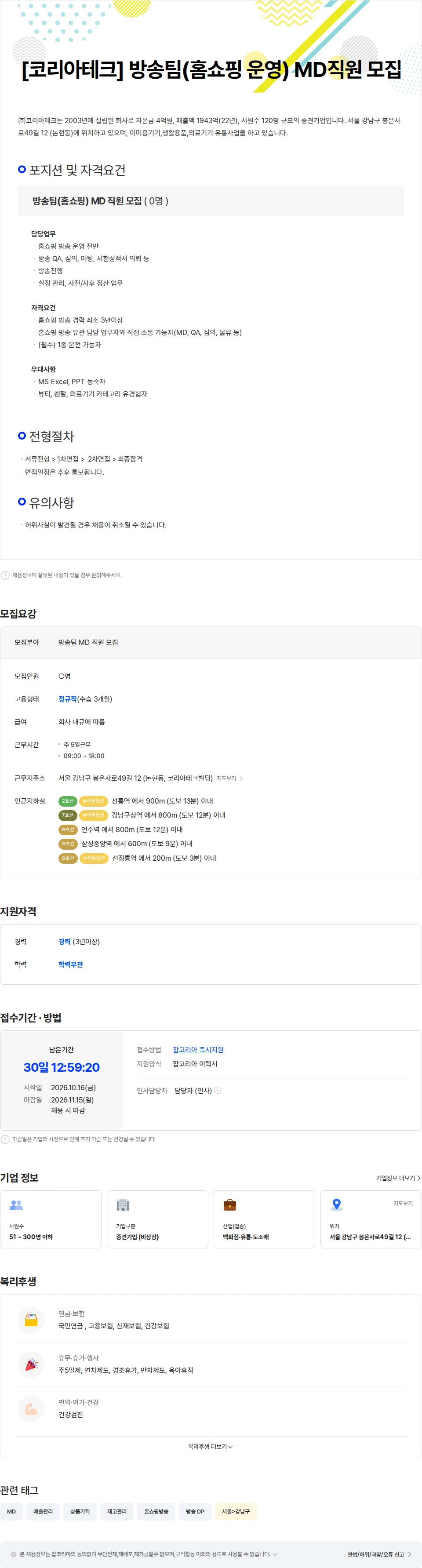The height and width of the screenshot is (1568, 422).
Task: Click the 마감일 2026.11.15(일) date
Action: point(73,1100)
